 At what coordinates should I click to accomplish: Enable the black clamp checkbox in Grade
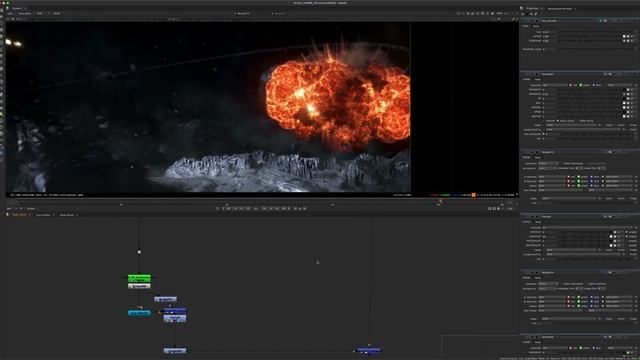(x=558, y=121)
